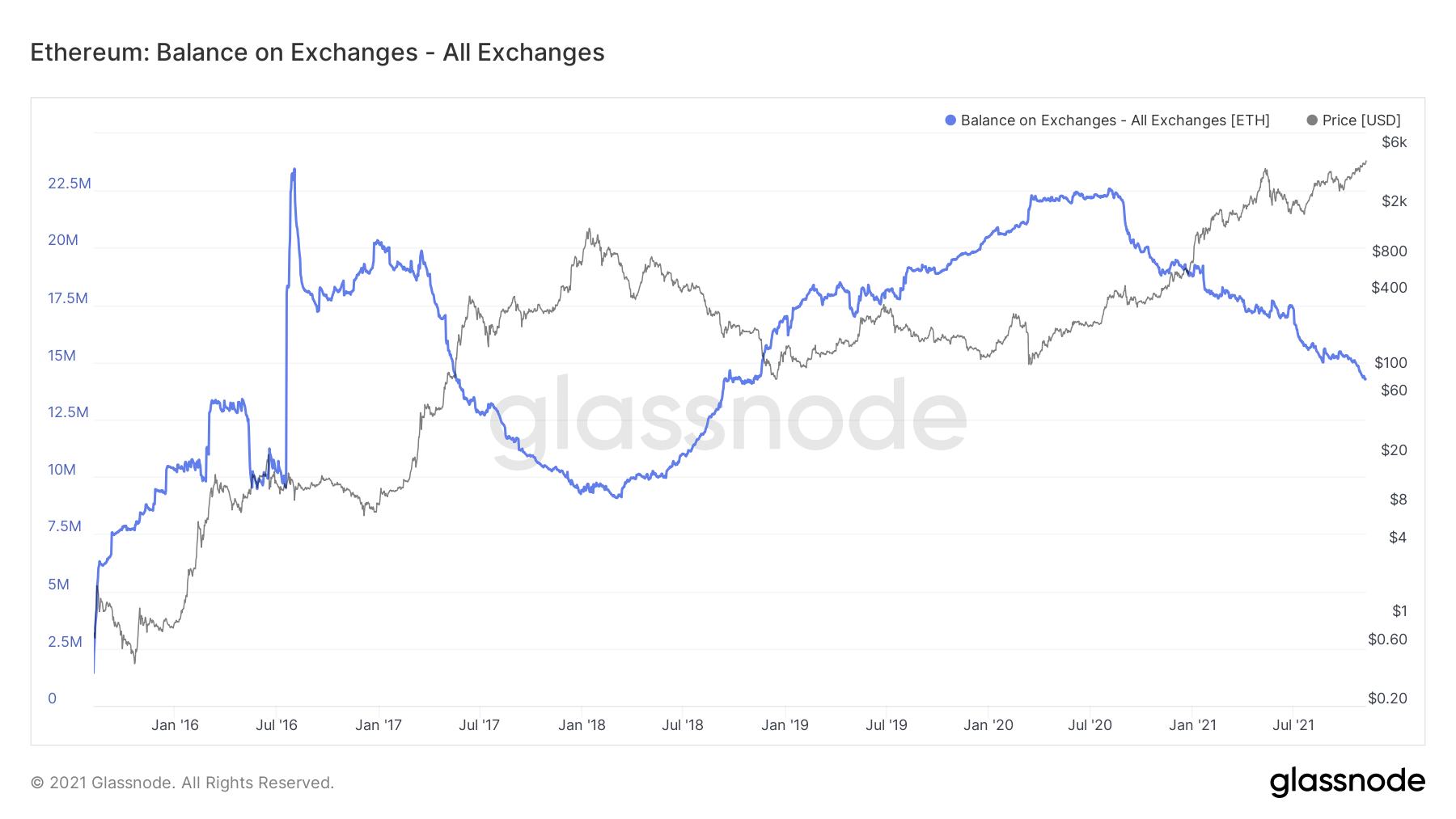Click the chart title Ethereum: Balance on Exchanges
The image size is (1456, 819).
click(317, 53)
